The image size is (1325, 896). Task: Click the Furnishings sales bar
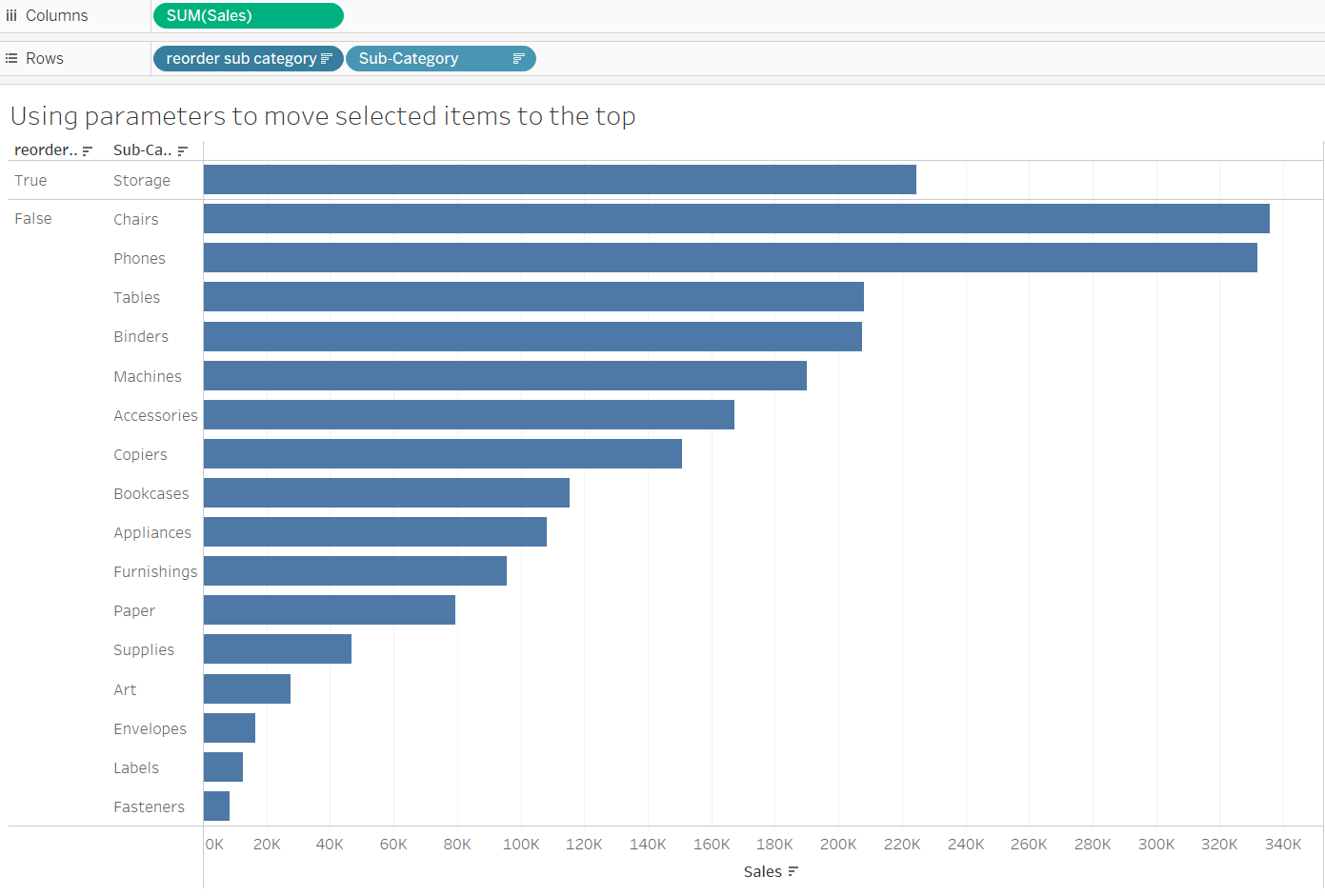355,571
